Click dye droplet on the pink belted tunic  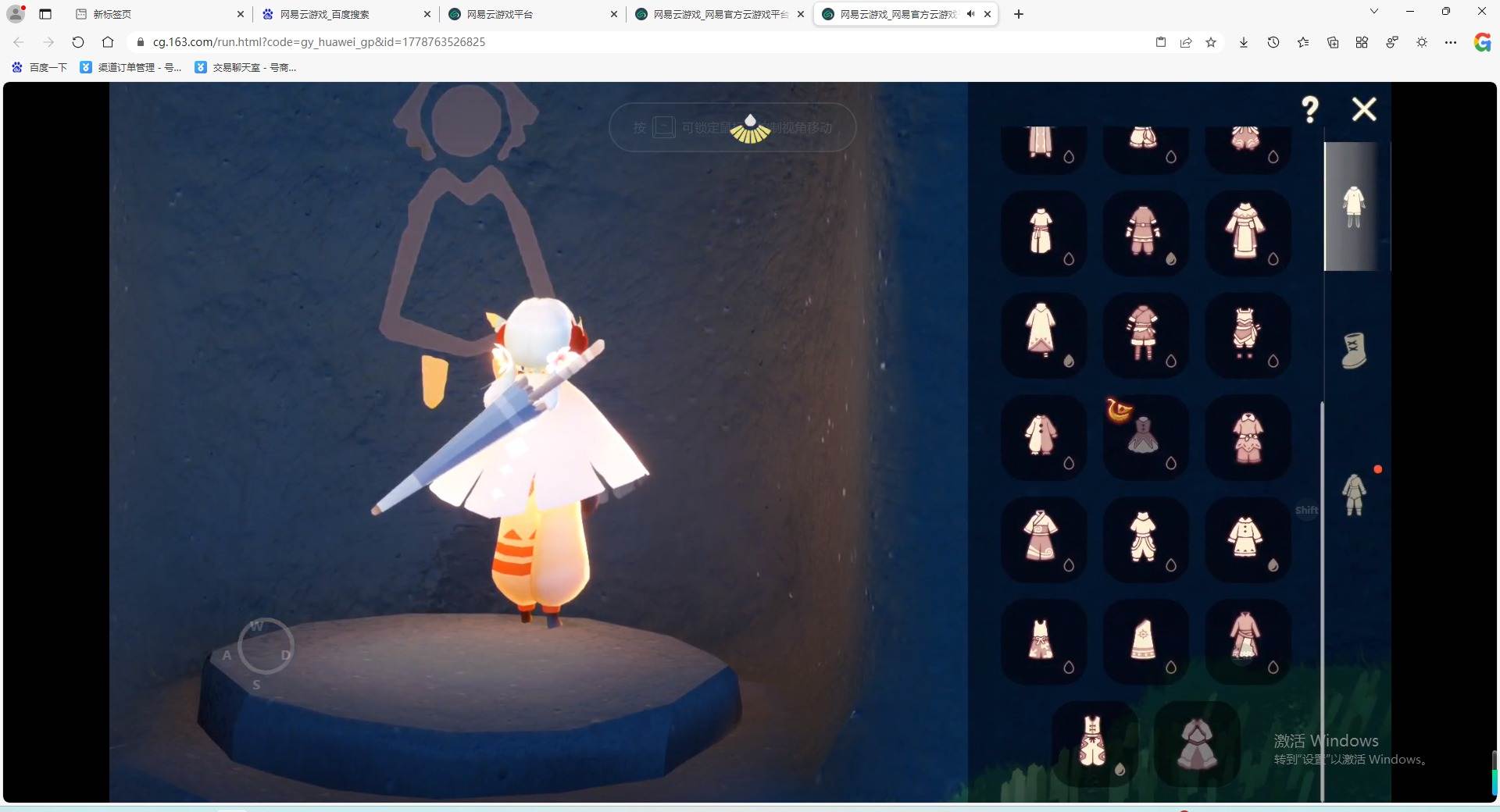tap(1171, 259)
